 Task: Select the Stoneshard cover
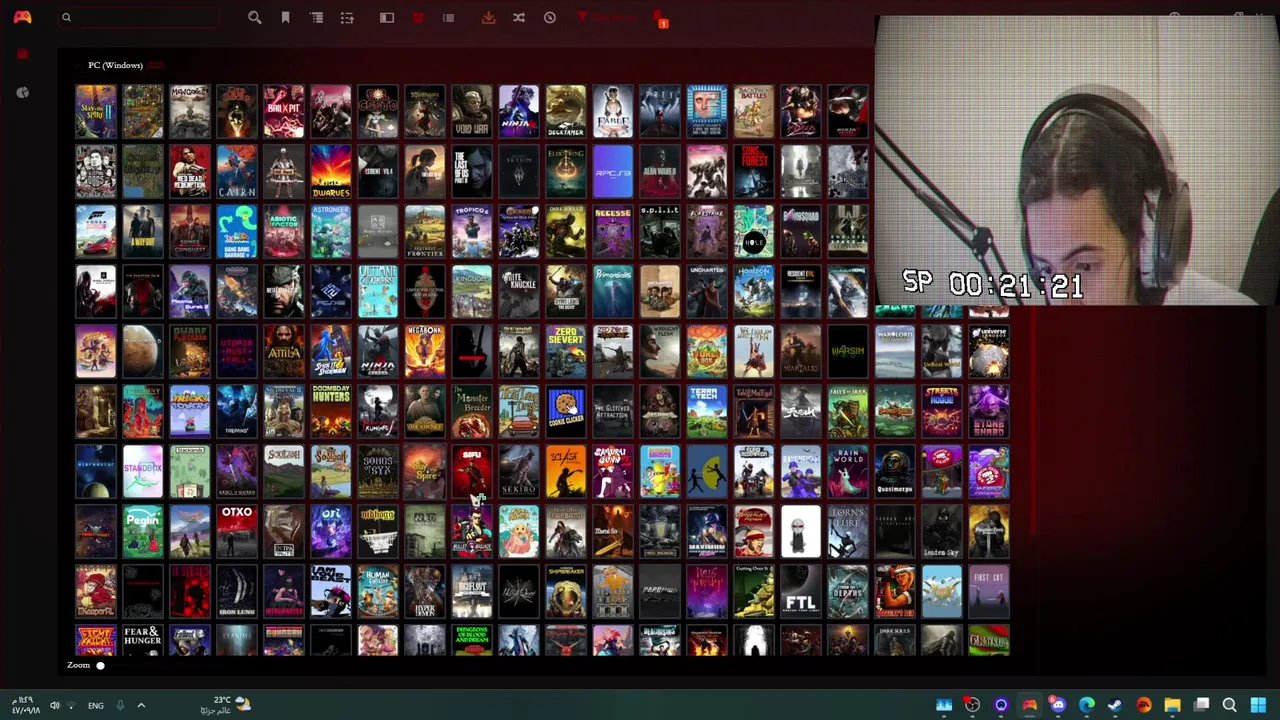click(x=989, y=411)
